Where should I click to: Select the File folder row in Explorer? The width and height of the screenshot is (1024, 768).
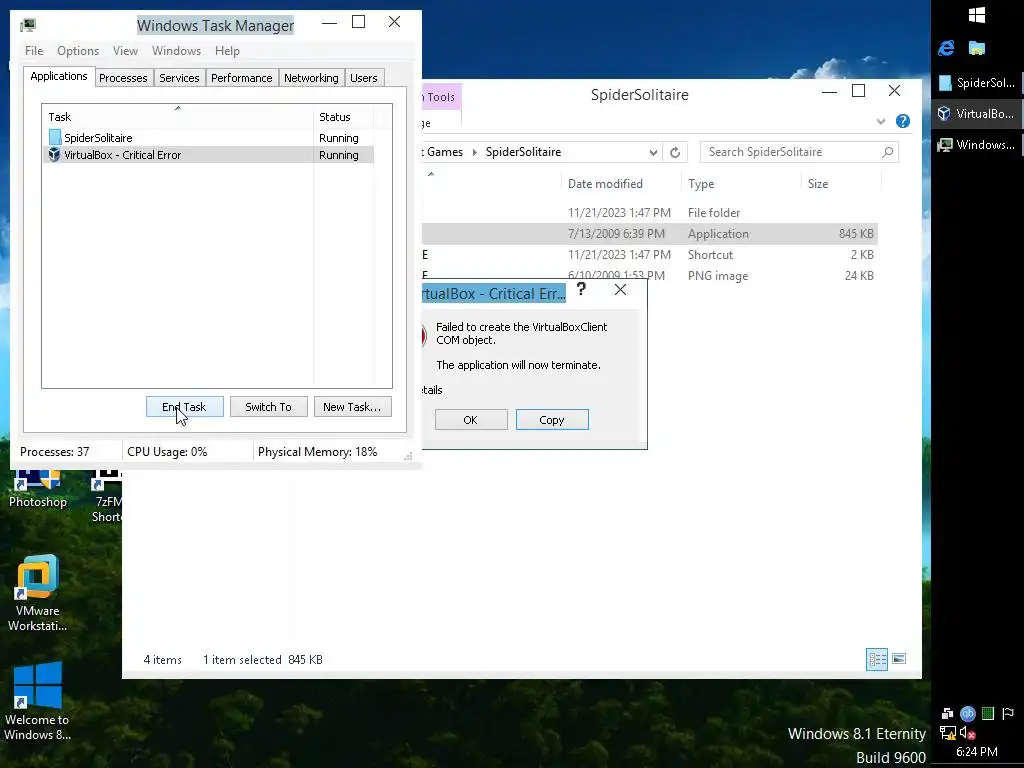click(x=650, y=213)
